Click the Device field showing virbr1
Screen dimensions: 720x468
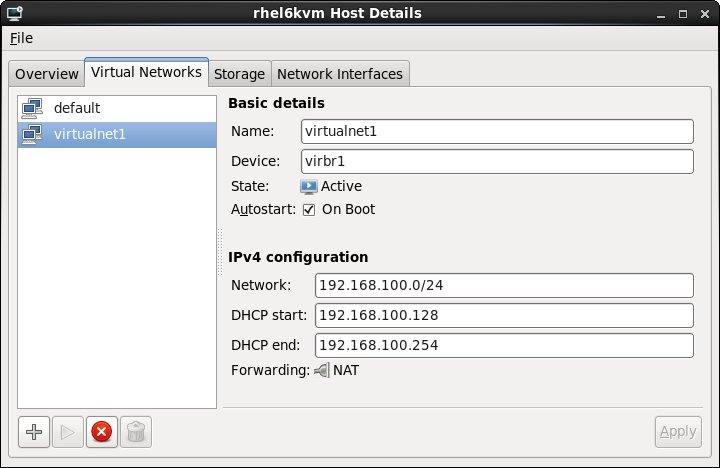click(497, 161)
